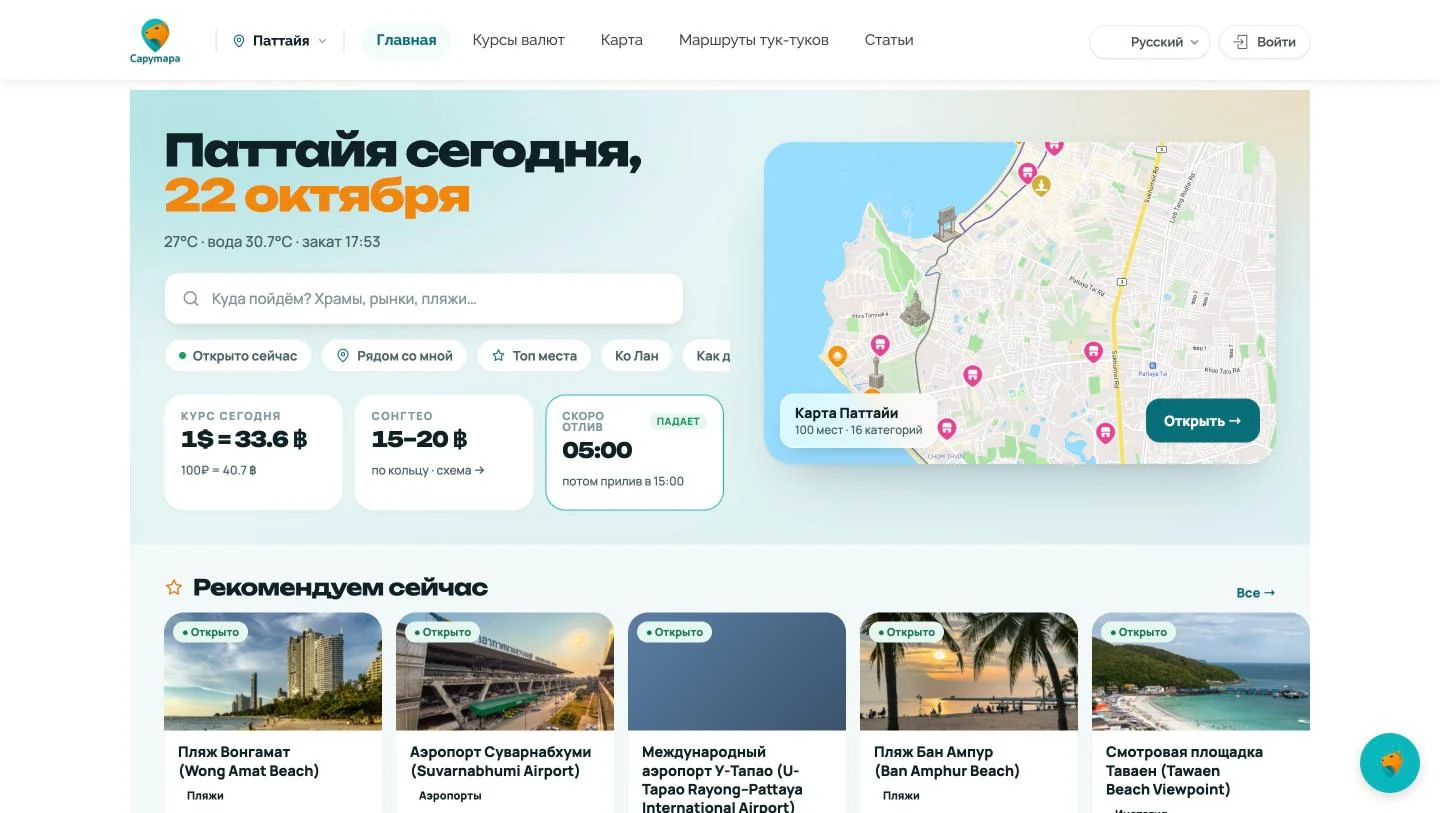The width and height of the screenshot is (1440, 813).
Task: Click the Открыть map button
Action: [x=1203, y=421]
